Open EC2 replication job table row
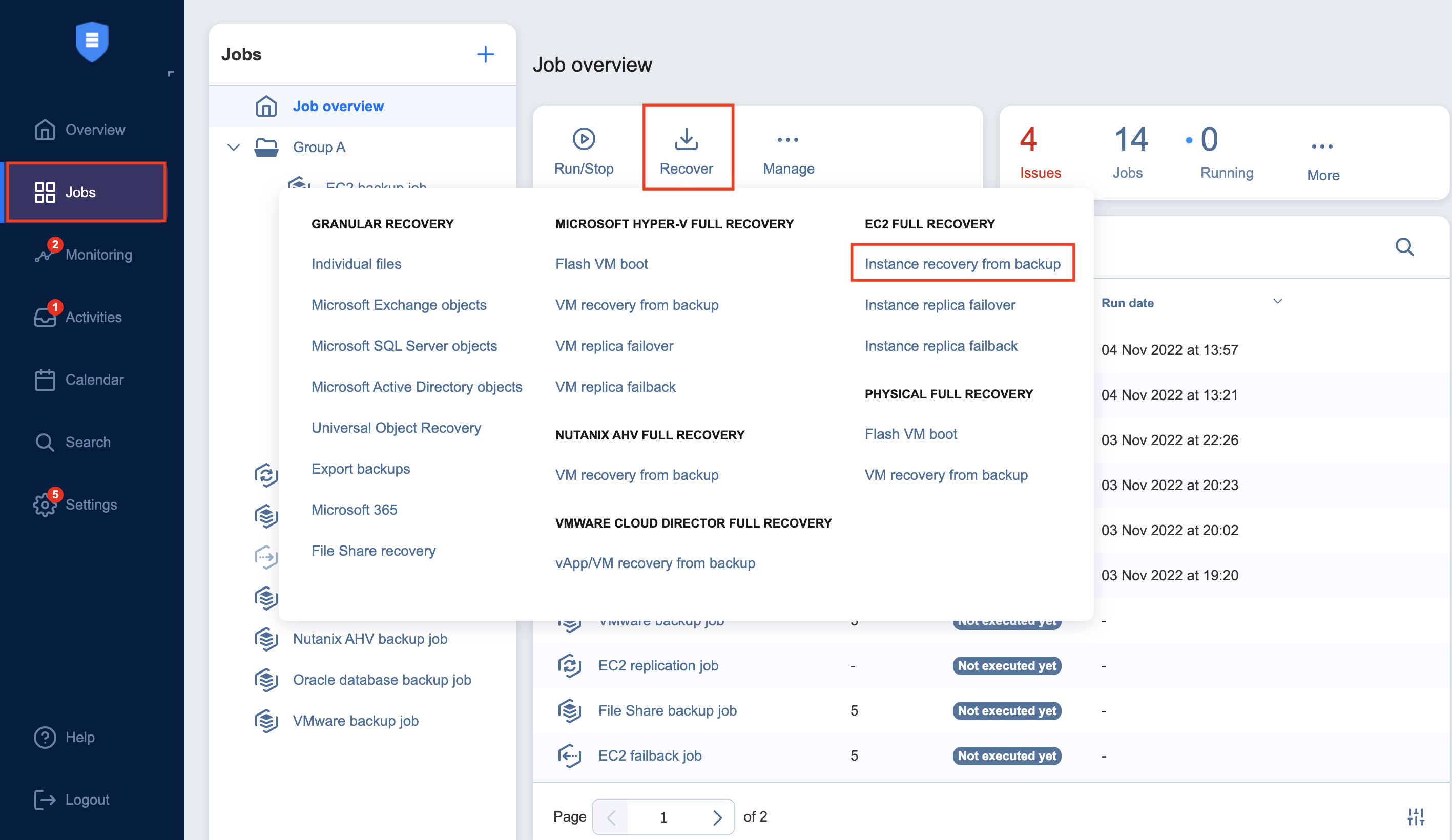 (x=658, y=665)
